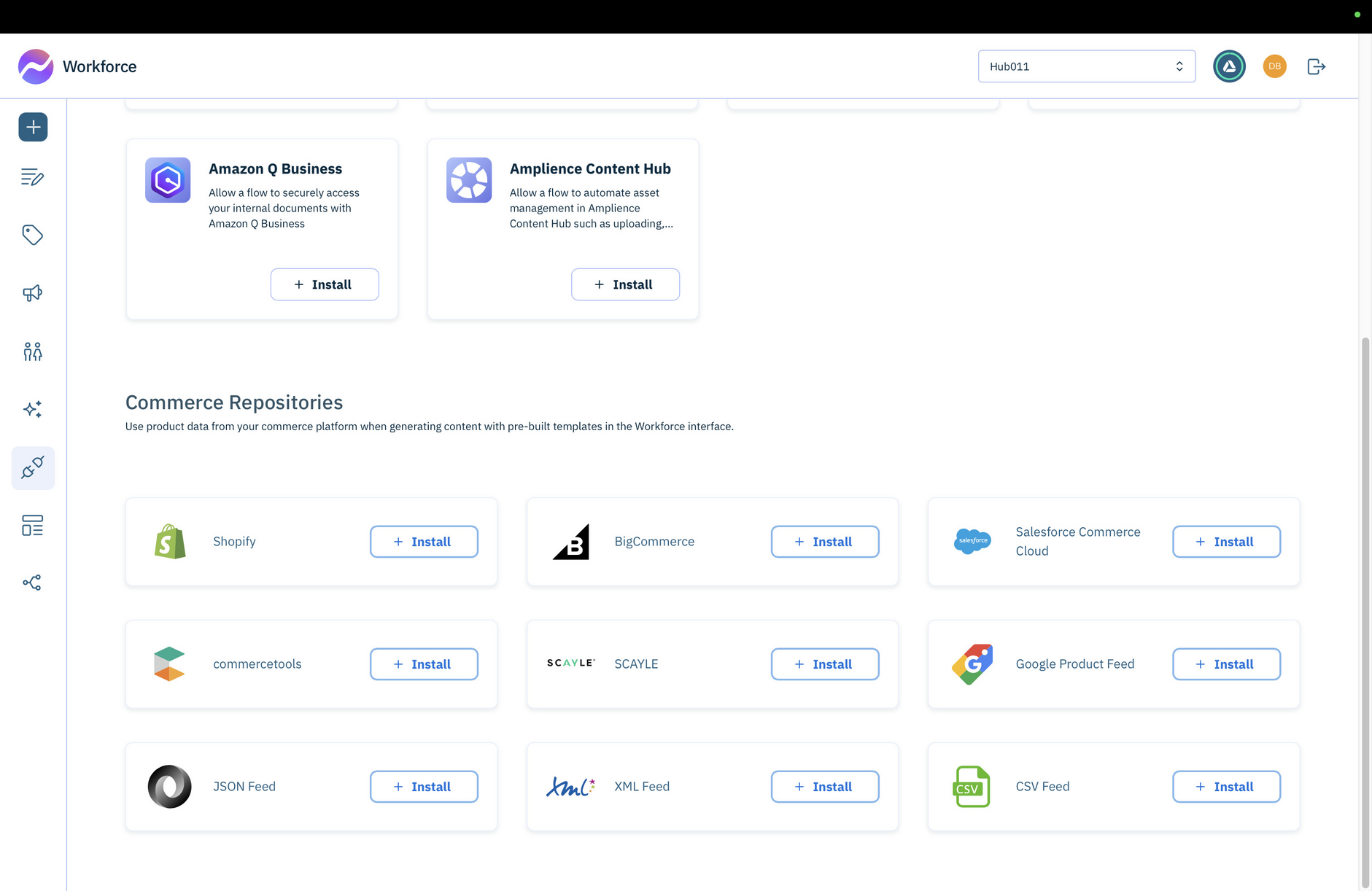The width and height of the screenshot is (1372, 891).
Task: Open the tags sidebar icon
Action: [32, 235]
